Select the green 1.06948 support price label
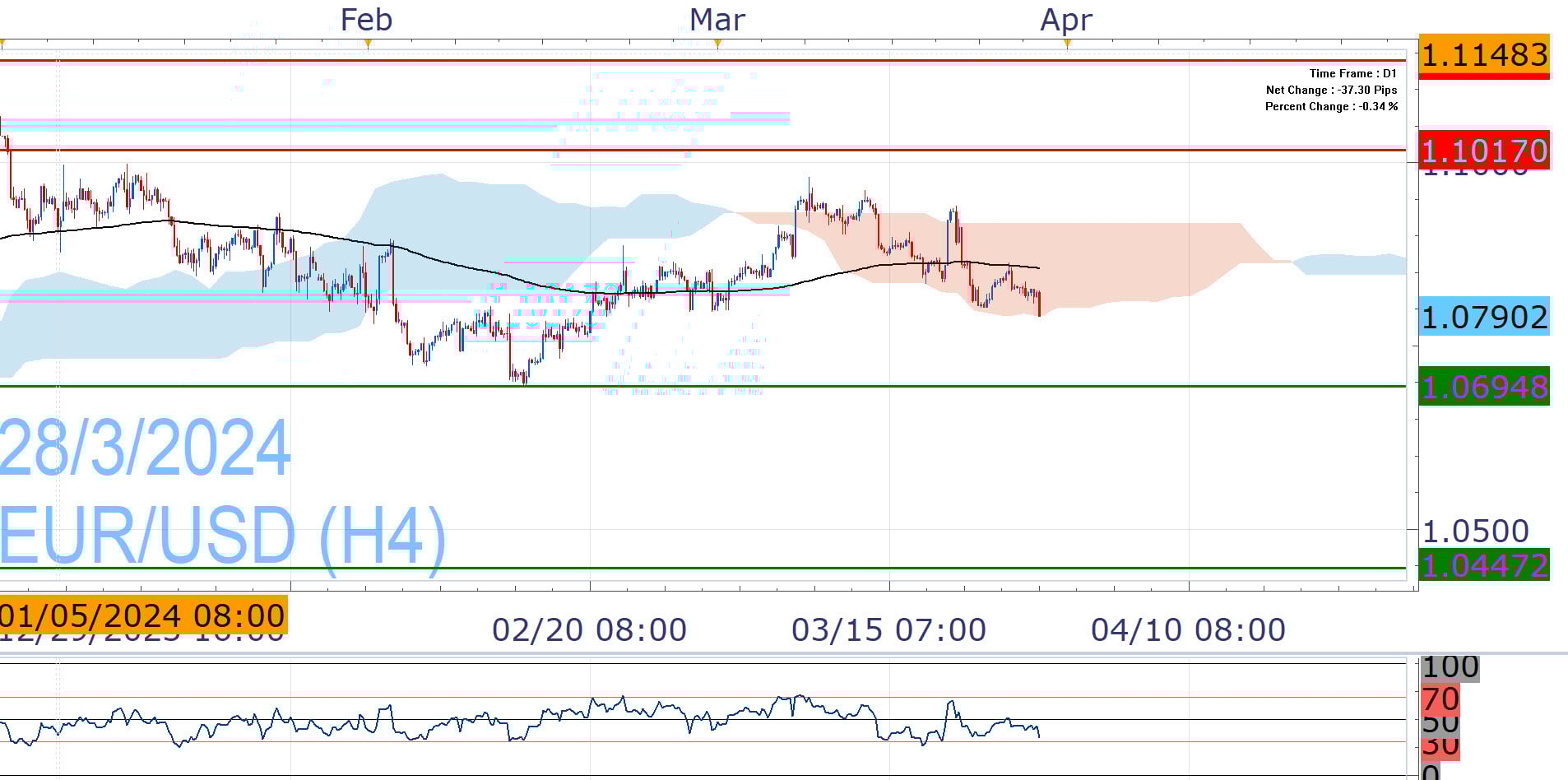The image size is (1568, 780). [1483, 387]
